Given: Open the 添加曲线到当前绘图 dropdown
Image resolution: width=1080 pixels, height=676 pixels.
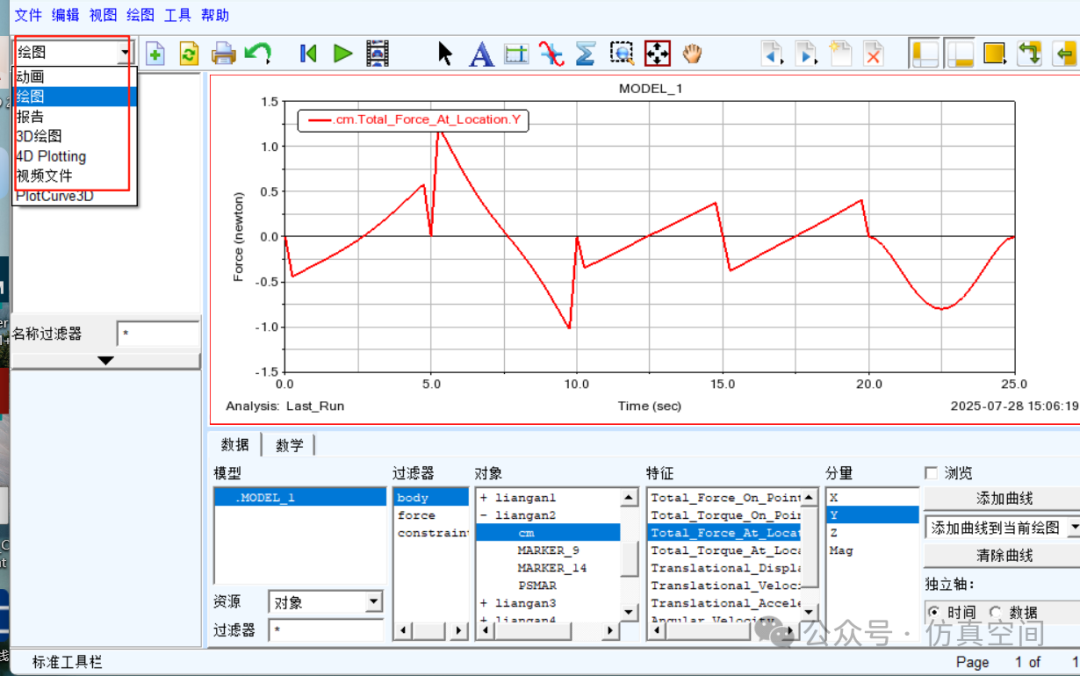Looking at the screenshot, I should pyautogui.click(x=1002, y=528).
